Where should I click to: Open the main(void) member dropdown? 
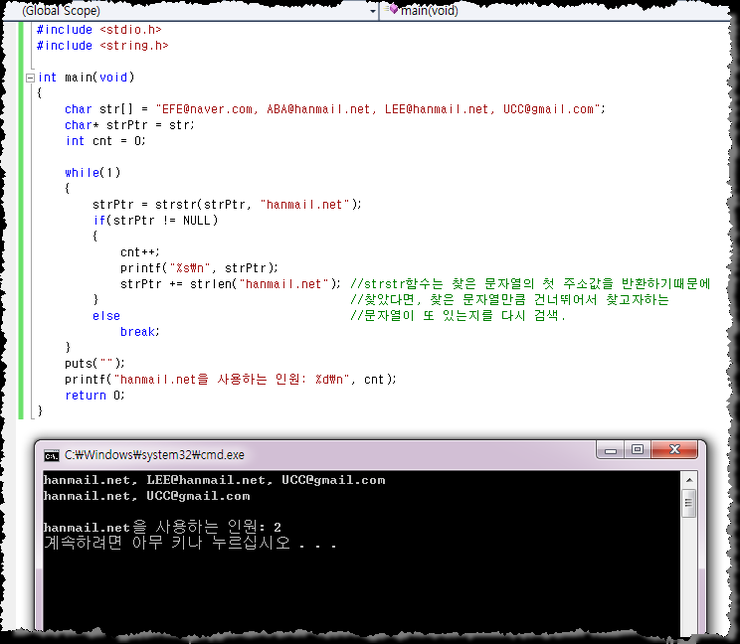click(557, 10)
